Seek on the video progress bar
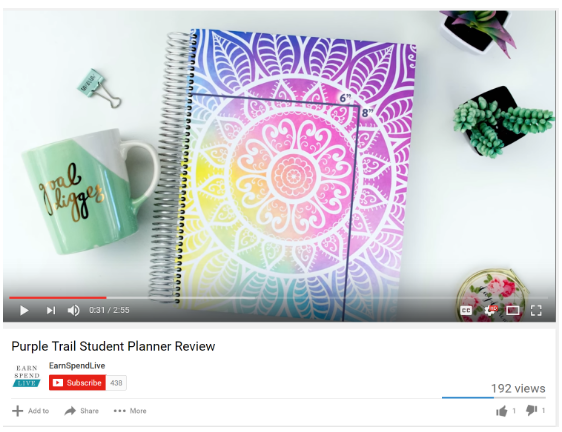This screenshot has width=562, height=432. coord(278,298)
